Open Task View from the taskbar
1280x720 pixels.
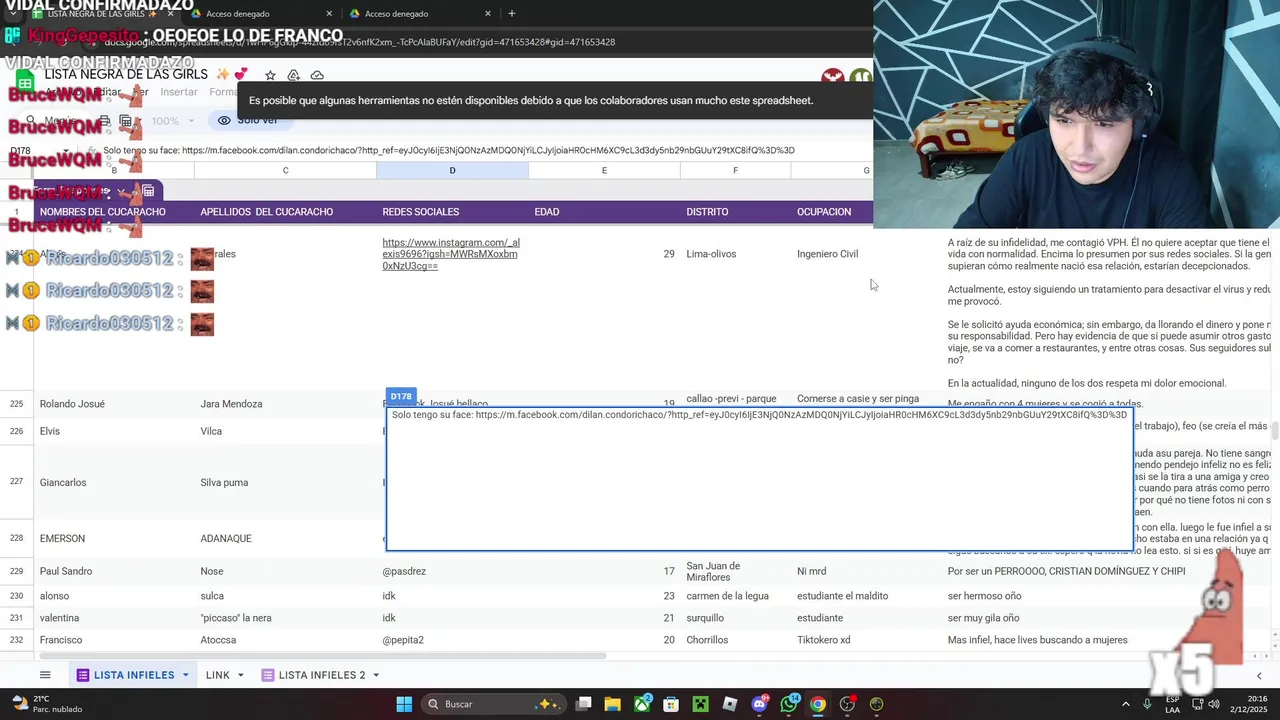[x=584, y=704]
